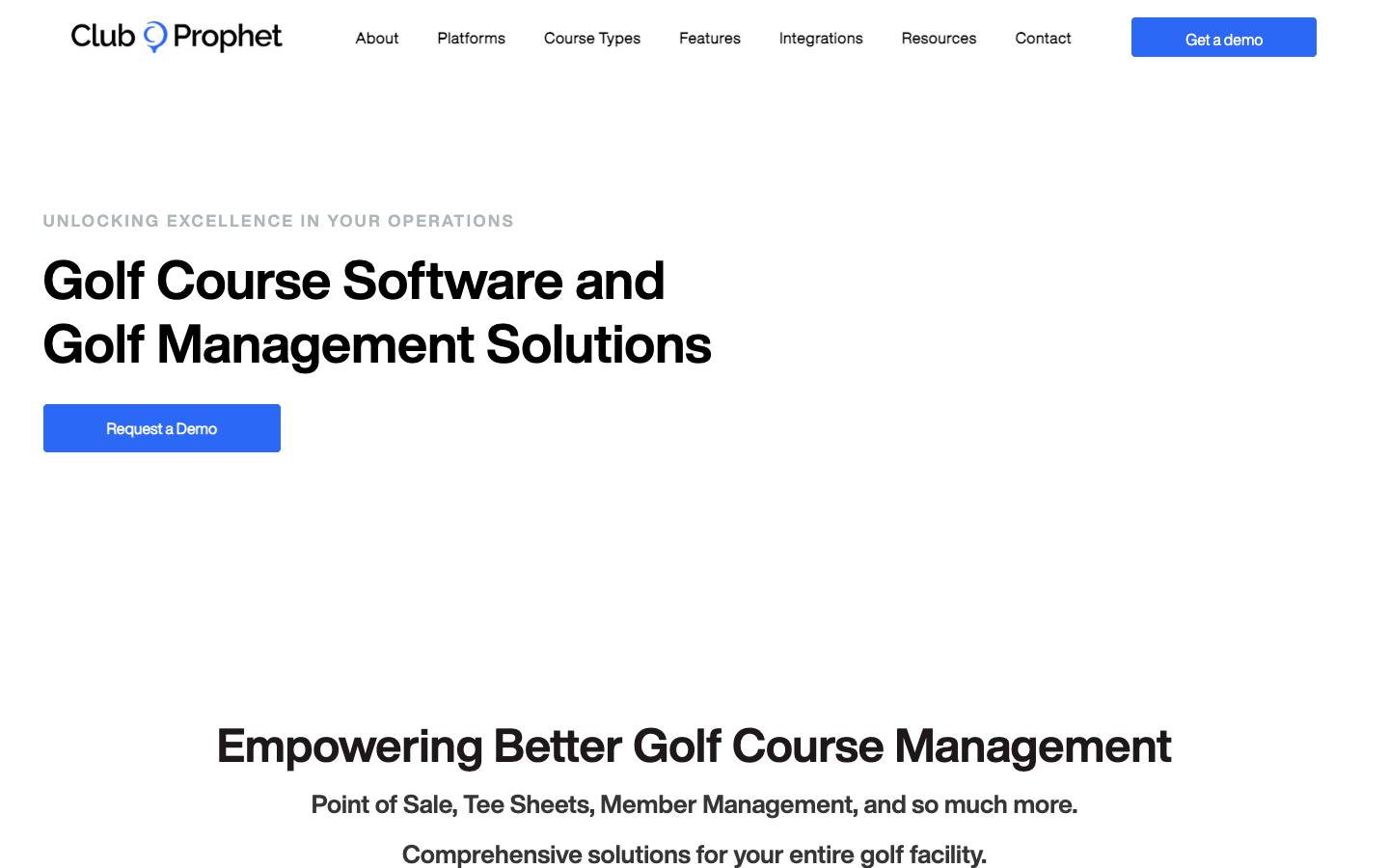Click the 'Golf Management Solutions' heading line
This screenshot has width=1389, height=868.
pos(377,344)
